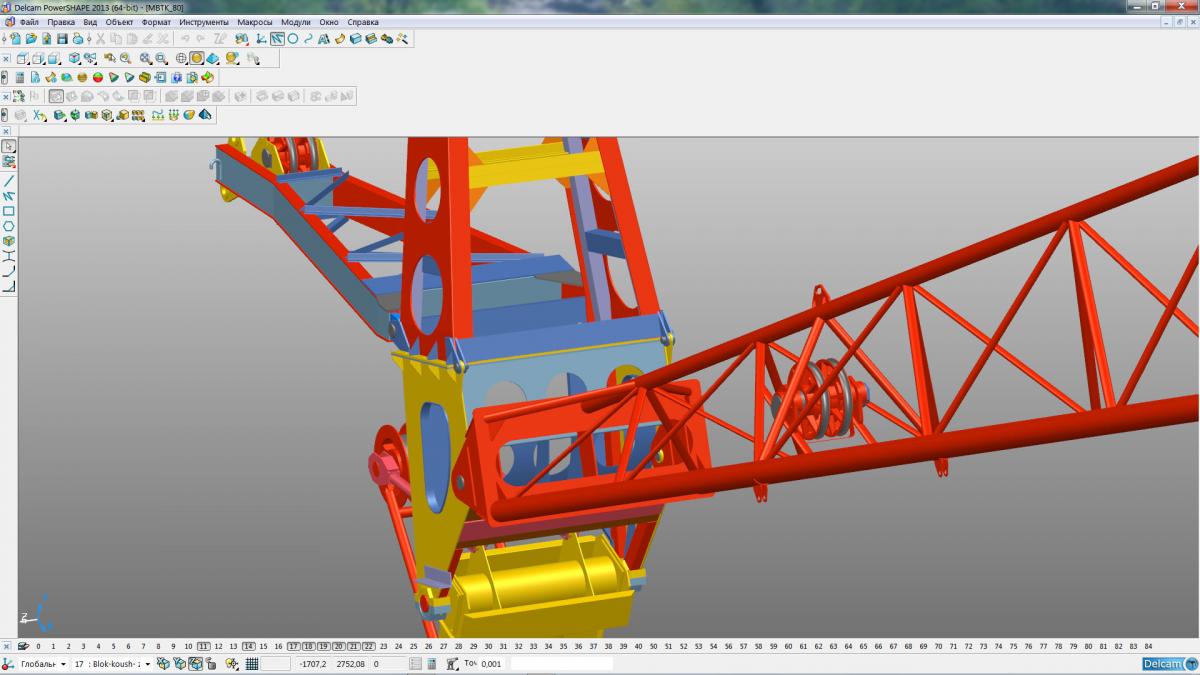The height and width of the screenshot is (675, 1200).
Task: Open the Файл menu
Action: tap(29, 21)
